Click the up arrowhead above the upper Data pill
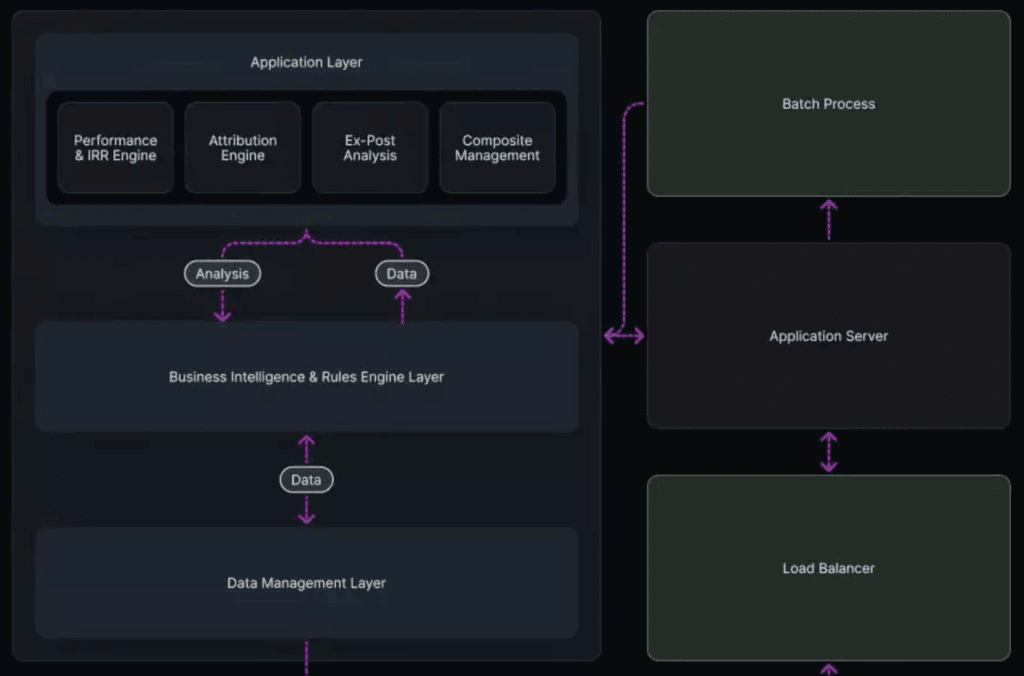This screenshot has height=676, width=1024. (402, 296)
